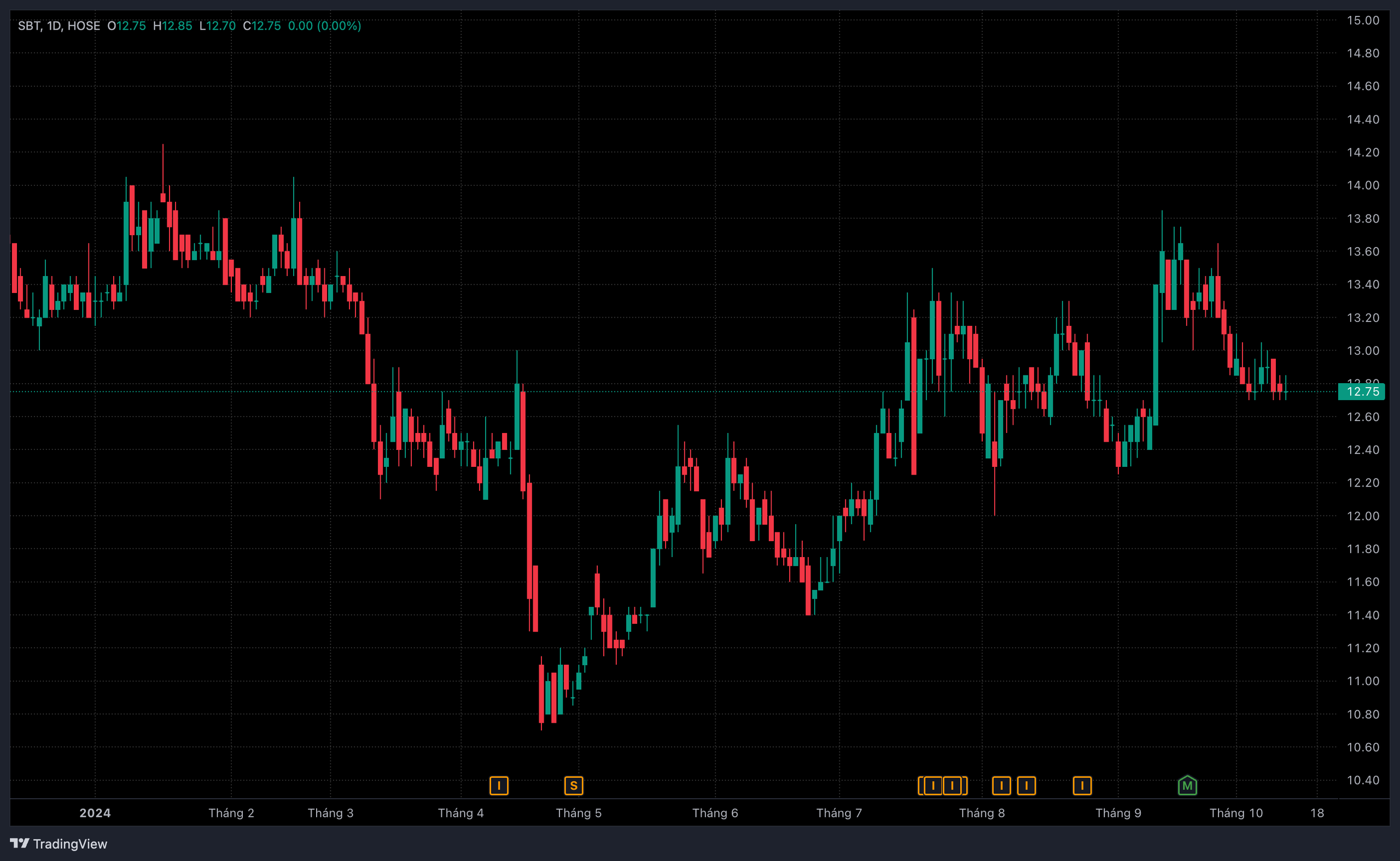Click the 12.40 price axis label
This screenshot has height=861, width=1400.
pyautogui.click(x=1363, y=450)
